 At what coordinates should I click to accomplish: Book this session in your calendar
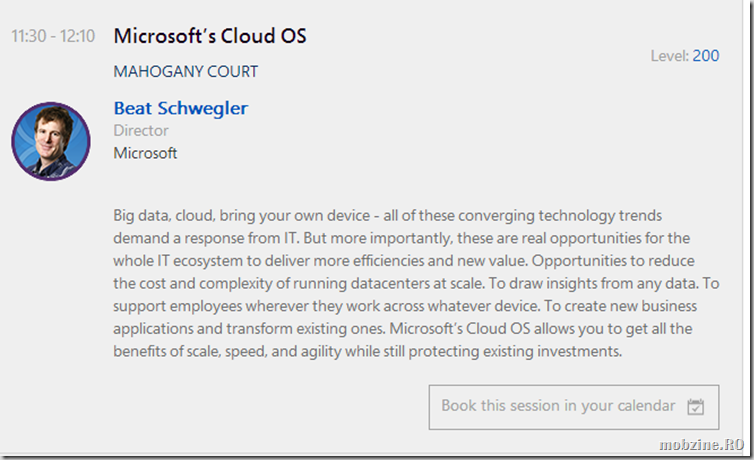pyautogui.click(x=574, y=407)
